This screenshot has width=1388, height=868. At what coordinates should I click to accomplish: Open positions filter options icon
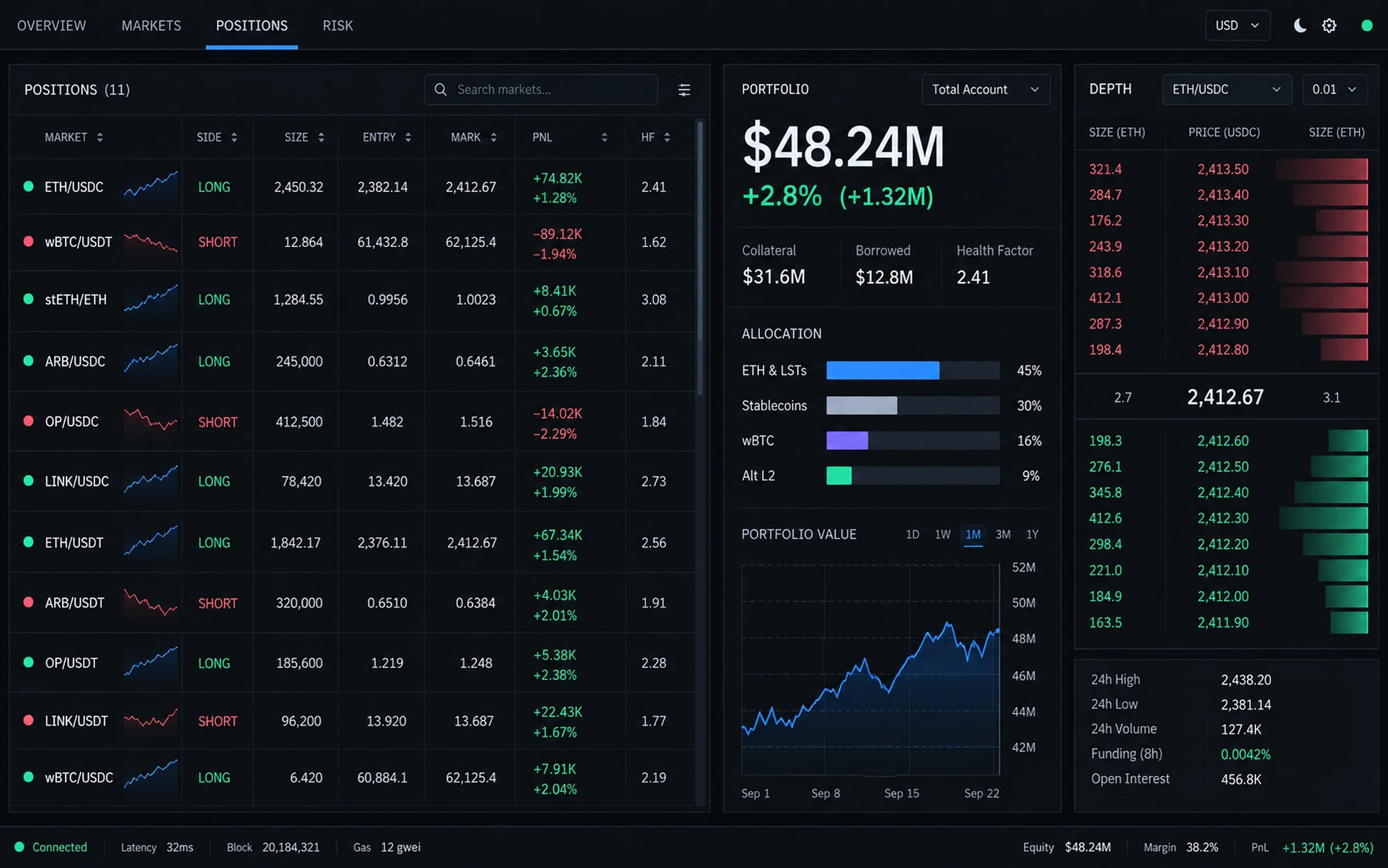click(684, 90)
